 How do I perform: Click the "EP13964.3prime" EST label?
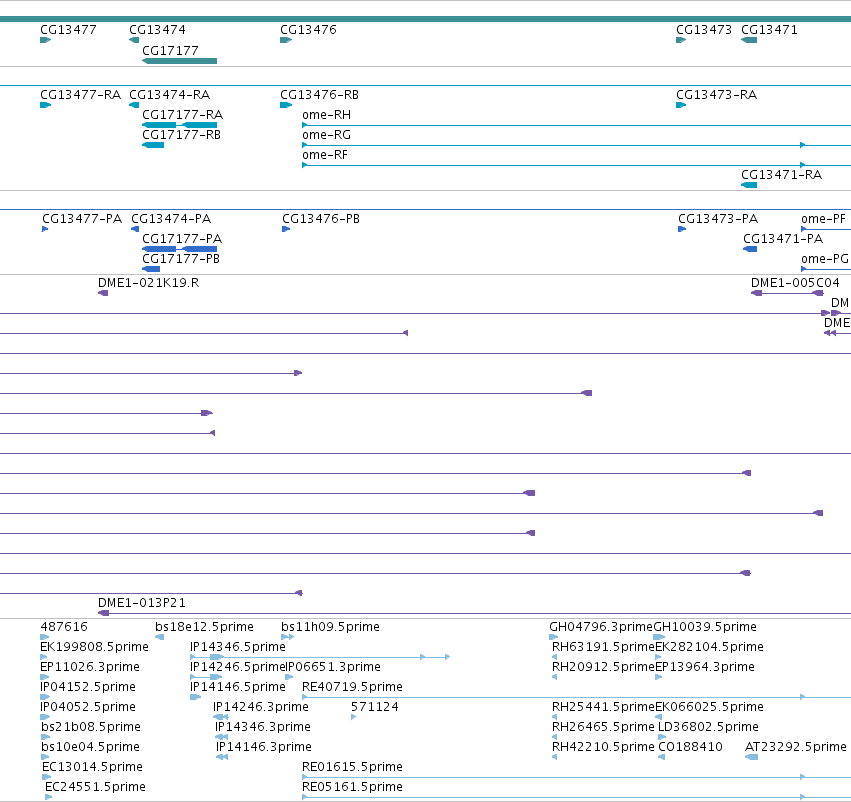coord(705,667)
